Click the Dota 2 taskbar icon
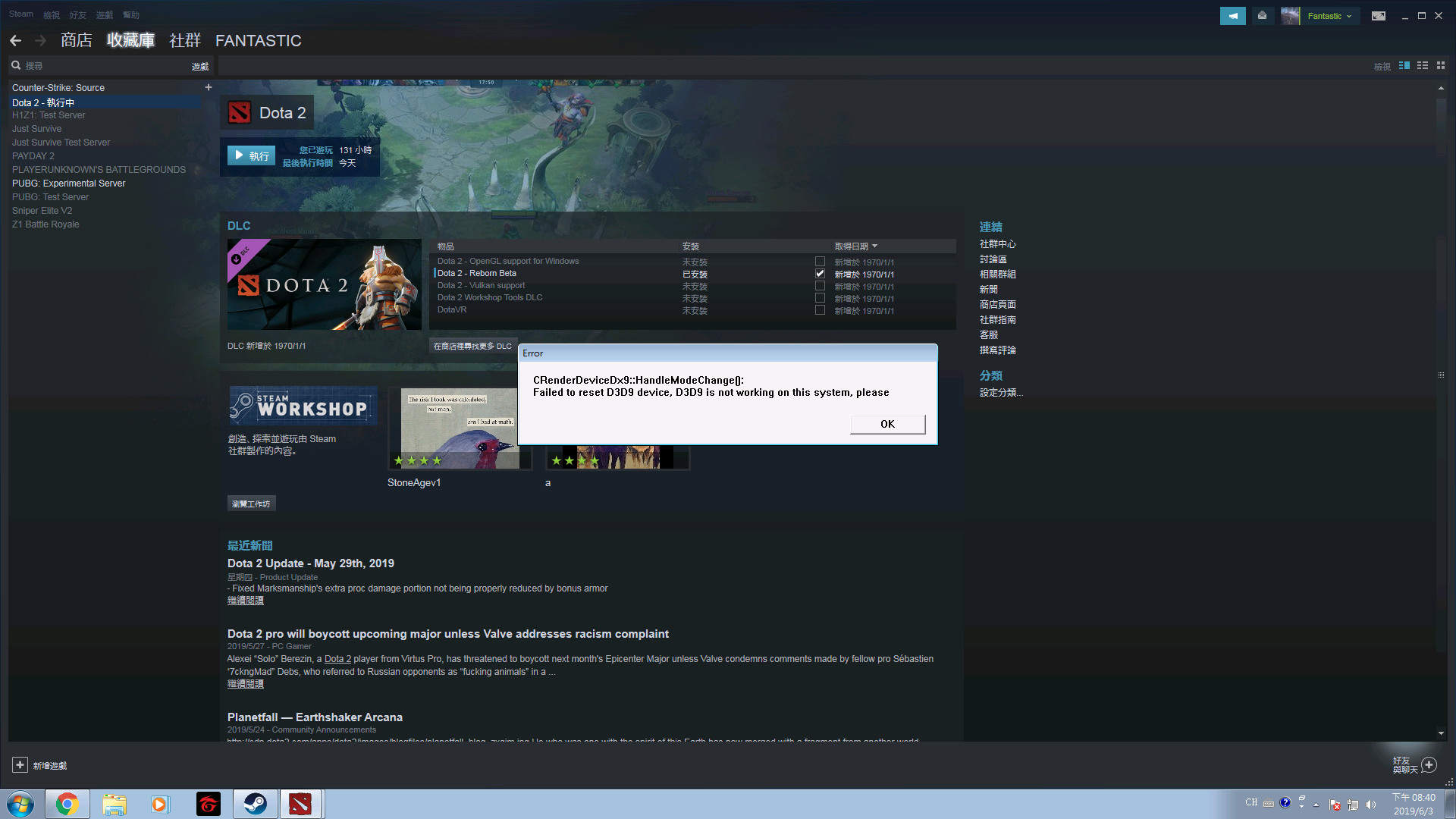1456x819 pixels. (x=301, y=804)
